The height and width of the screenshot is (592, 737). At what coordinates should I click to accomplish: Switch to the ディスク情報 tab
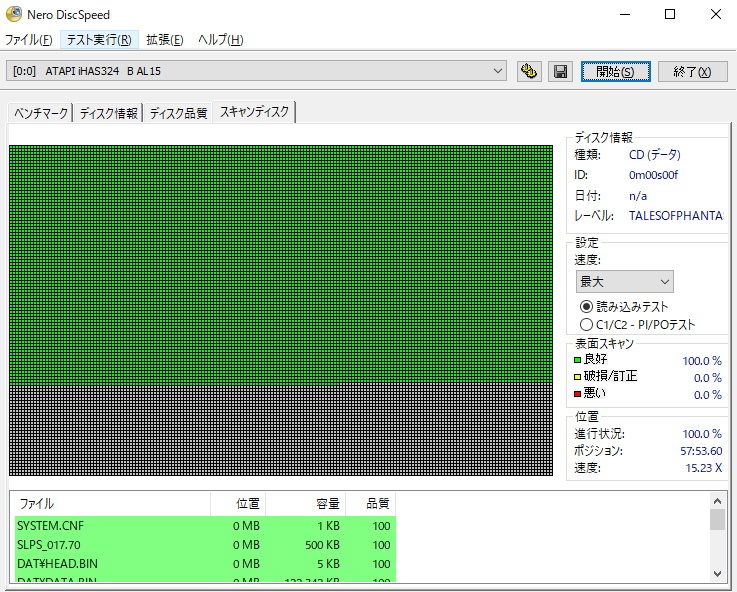pyautogui.click(x=109, y=113)
